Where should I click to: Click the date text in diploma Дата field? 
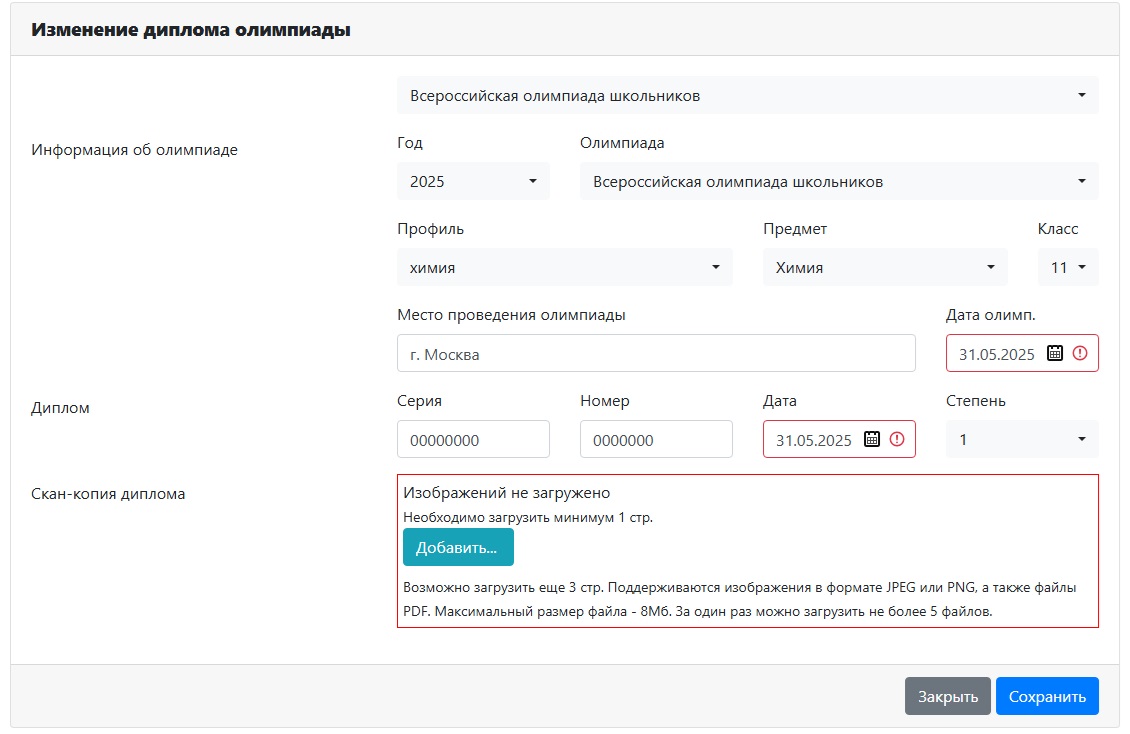(x=814, y=440)
